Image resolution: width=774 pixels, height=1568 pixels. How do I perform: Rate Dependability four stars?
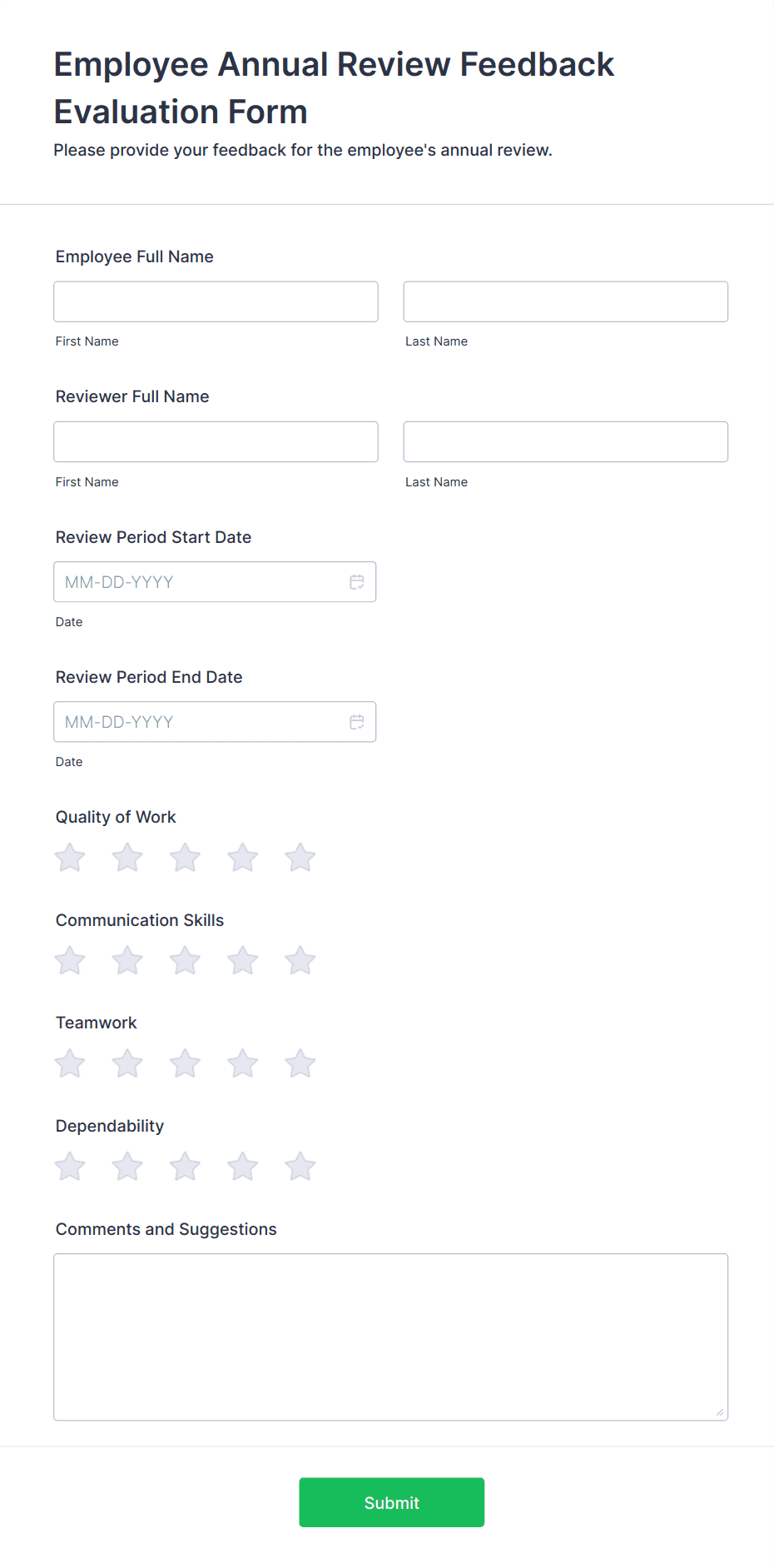click(x=242, y=1166)
